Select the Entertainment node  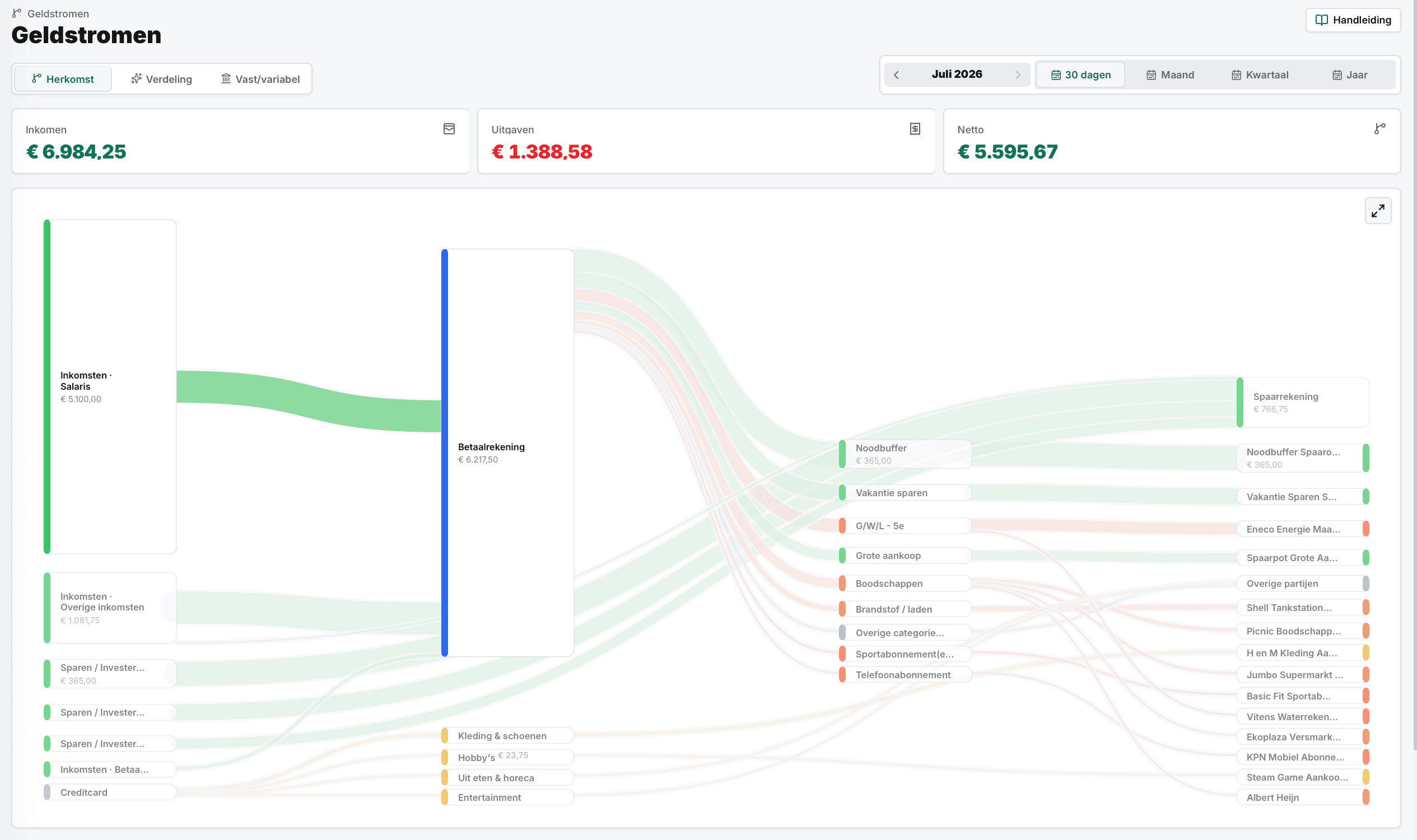pyautogui.click(x=507, y=797)
